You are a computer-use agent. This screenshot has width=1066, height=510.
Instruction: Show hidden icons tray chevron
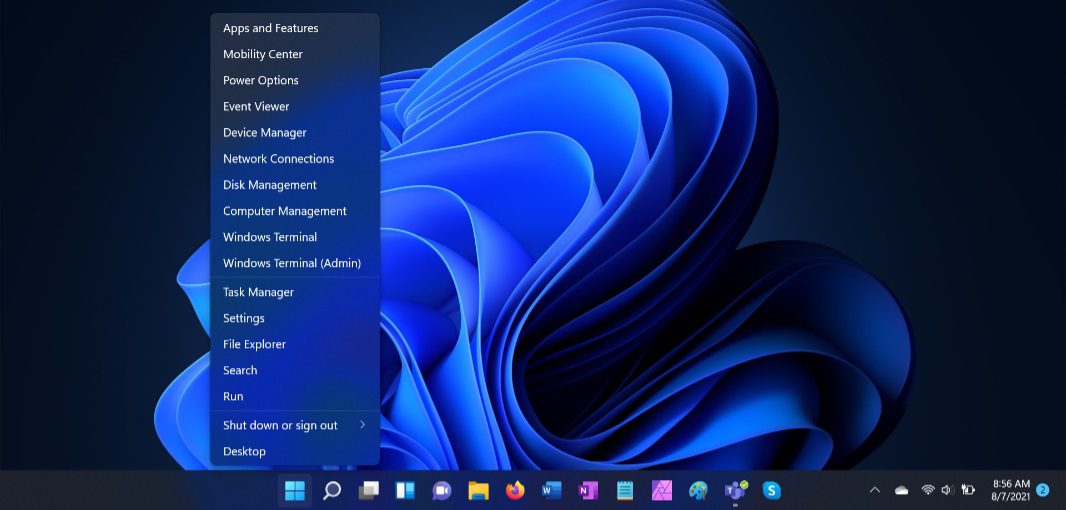coord(875,490)
